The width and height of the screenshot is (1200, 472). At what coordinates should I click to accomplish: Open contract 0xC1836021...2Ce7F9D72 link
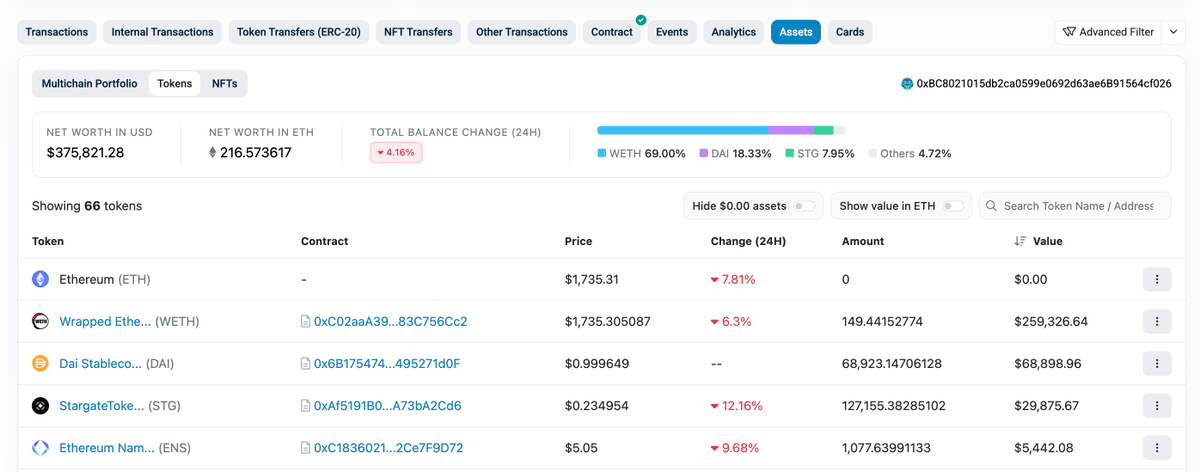tap(388, 448)
